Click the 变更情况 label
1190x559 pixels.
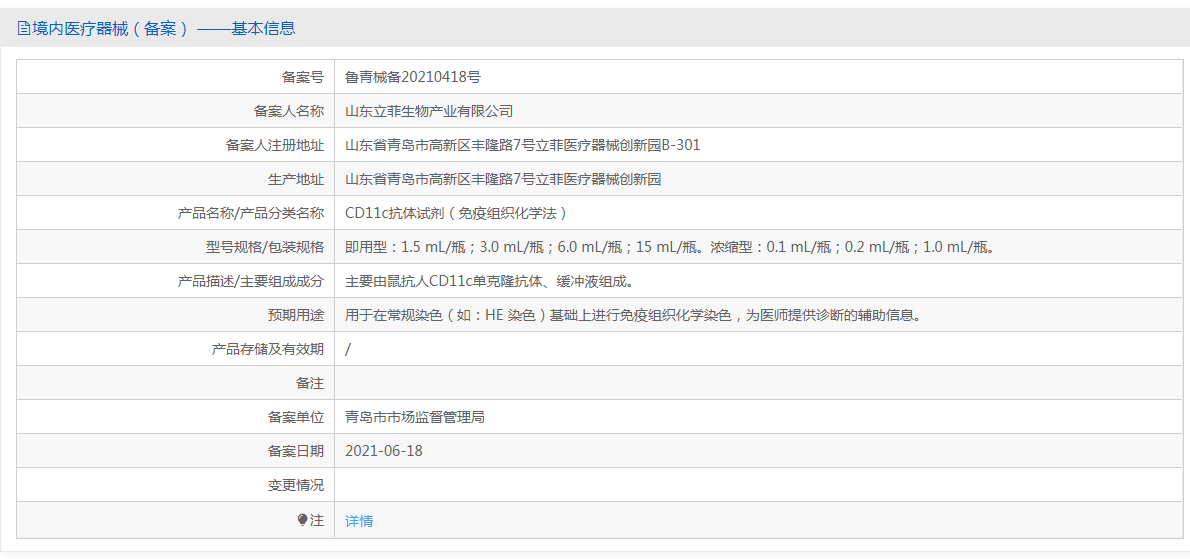[x=296, y=485]
